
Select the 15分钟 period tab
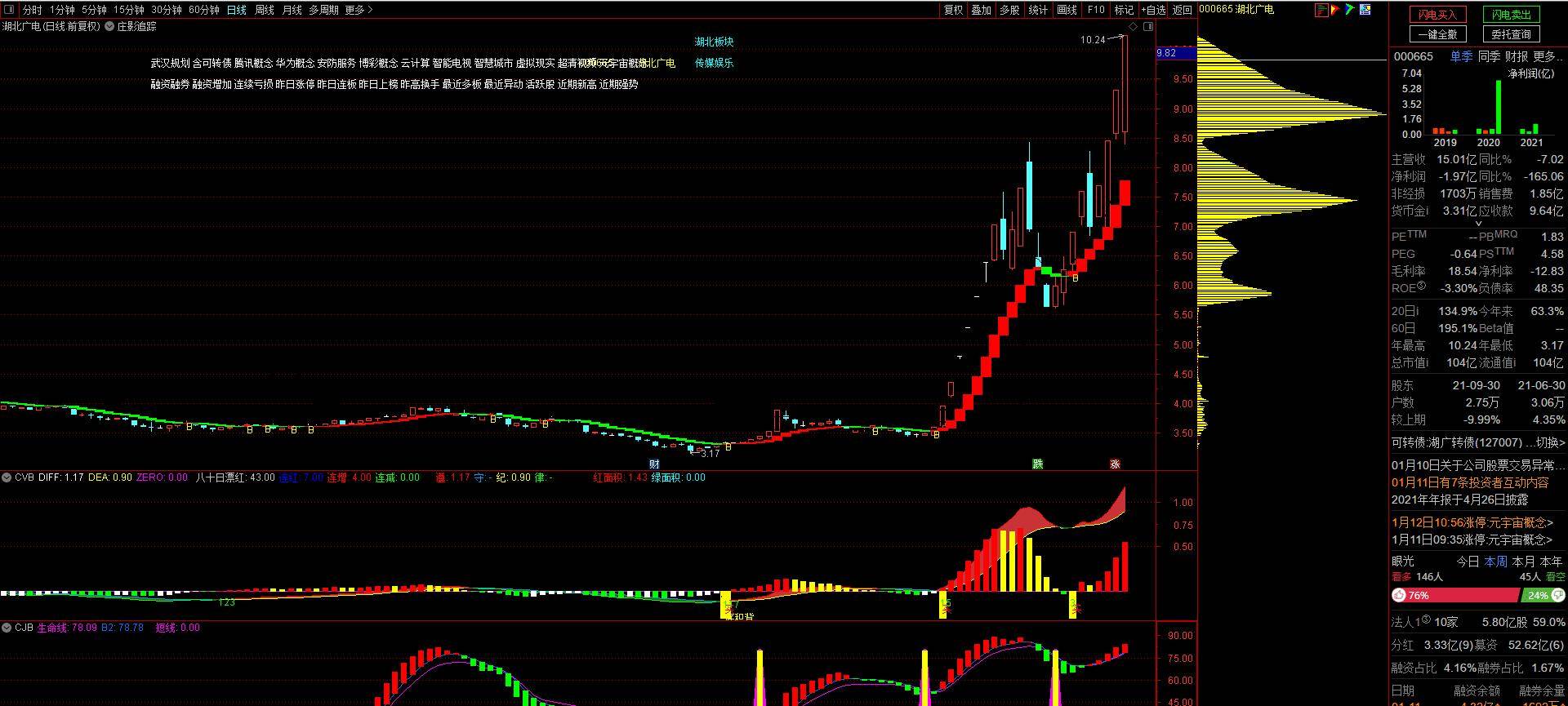pos(128,10)
